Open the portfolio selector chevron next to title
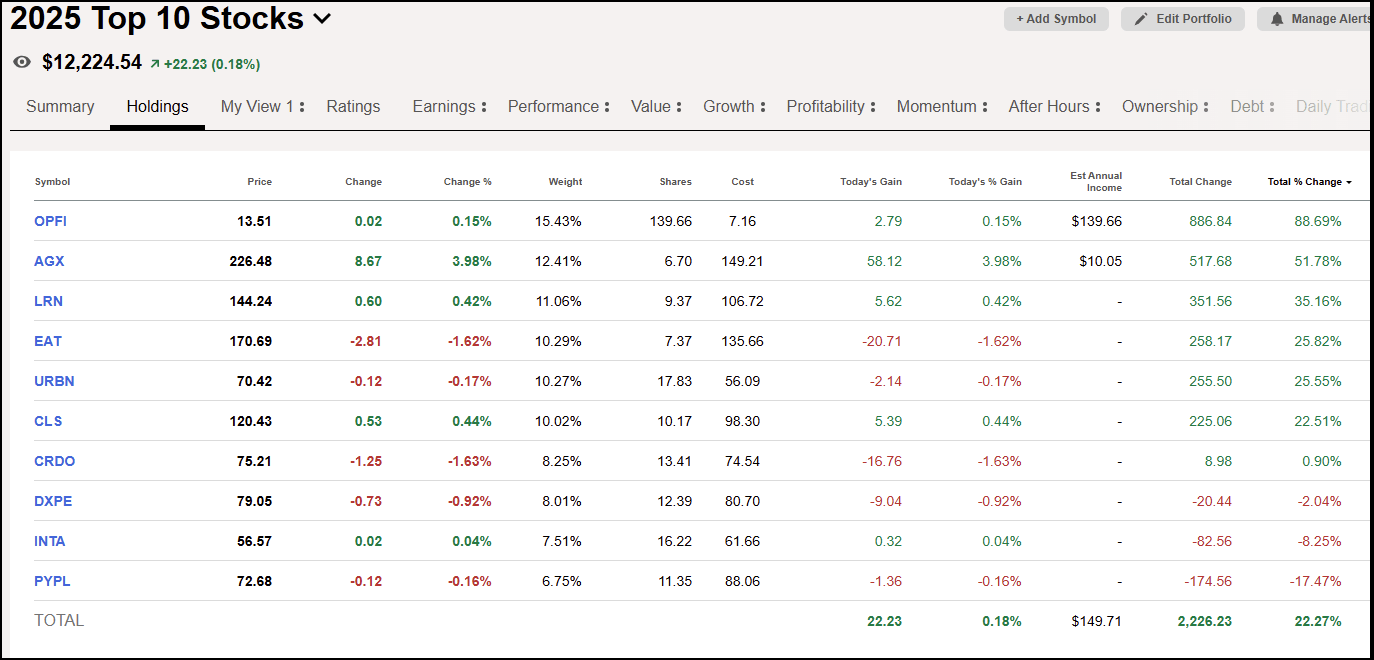Image resolution: width=1374 pixels, height=660 pixels. [321, 19]
